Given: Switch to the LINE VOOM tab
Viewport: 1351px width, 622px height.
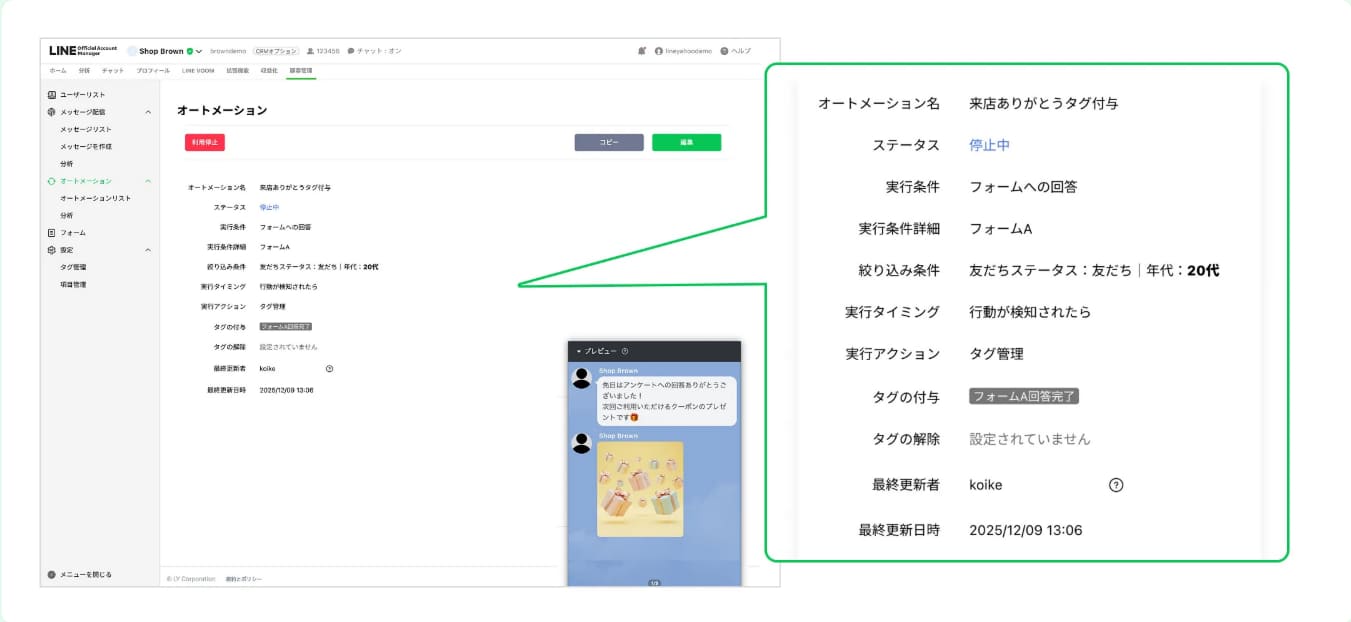Looking at the screenshot, I should tap(199, 71).
